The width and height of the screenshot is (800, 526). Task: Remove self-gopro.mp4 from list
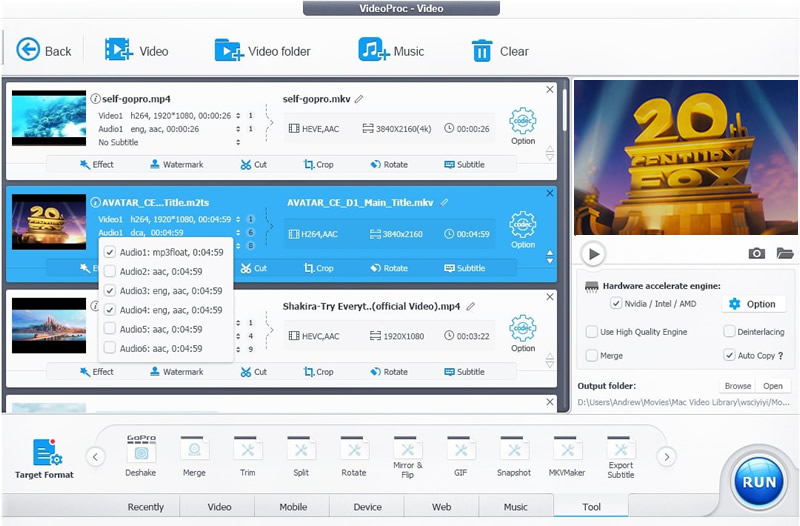[x=549, y=90]
